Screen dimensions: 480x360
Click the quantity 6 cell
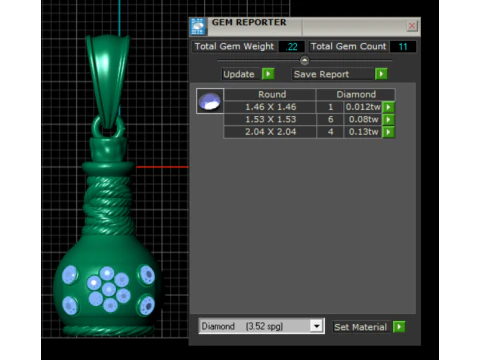[x=330, y=119]
